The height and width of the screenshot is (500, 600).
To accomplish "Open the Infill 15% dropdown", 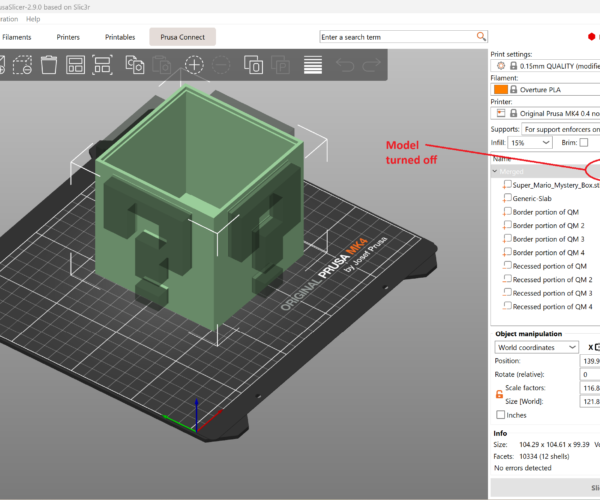I will coord(530,143).
